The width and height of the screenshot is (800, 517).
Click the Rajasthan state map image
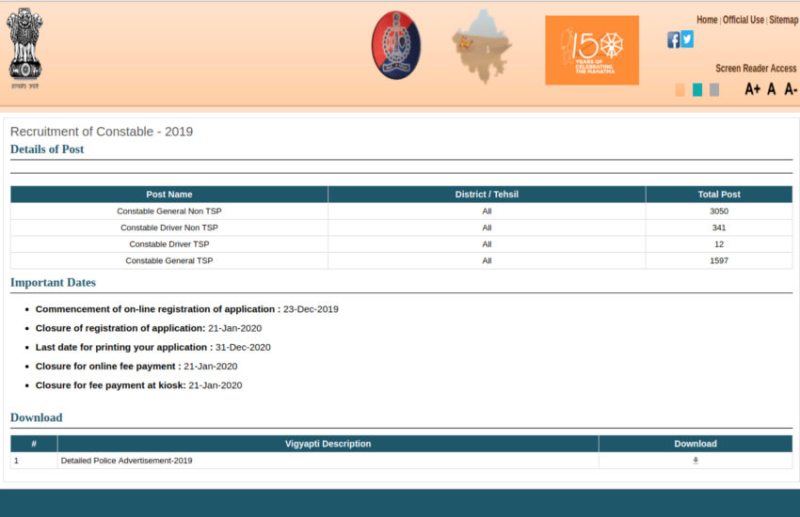[x=481, y=47]
